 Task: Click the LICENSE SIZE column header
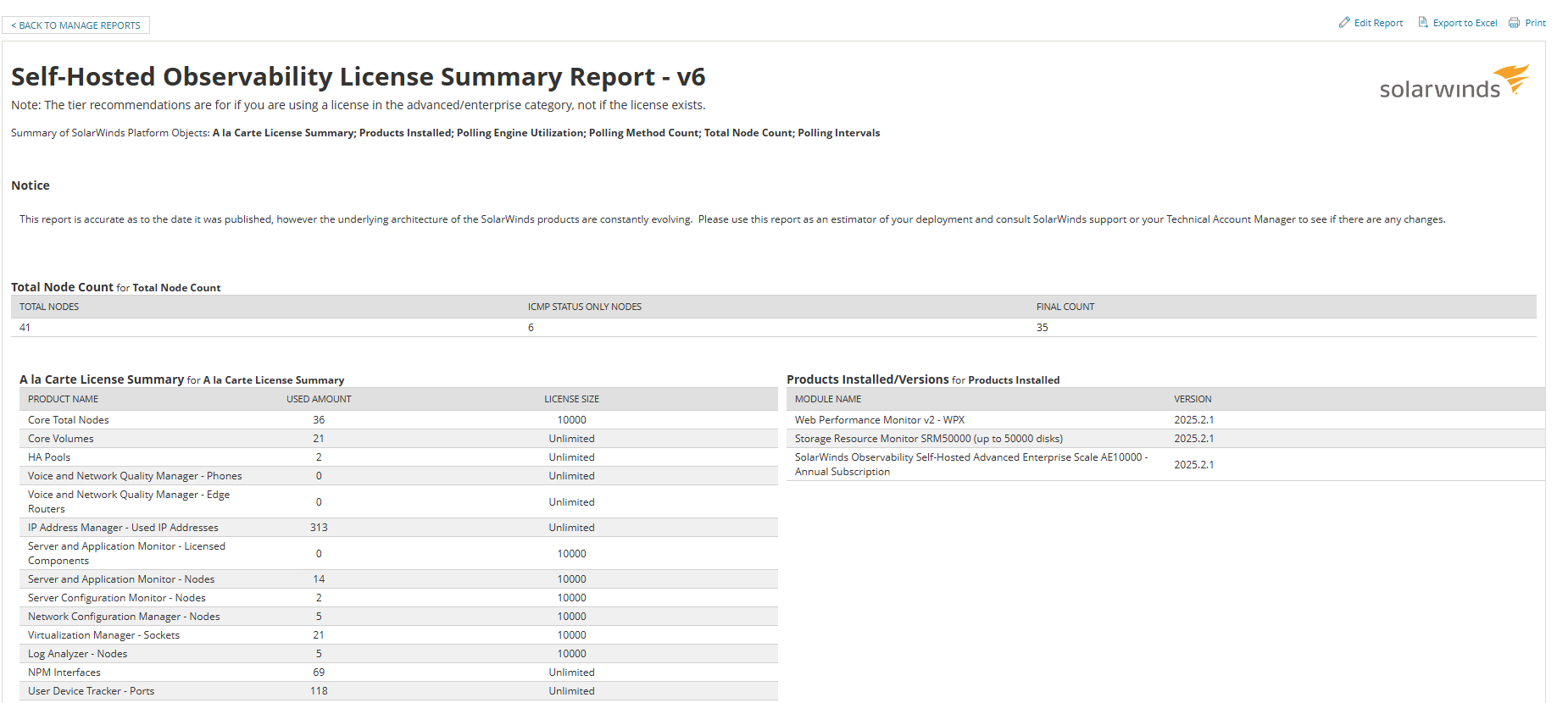pos(571,399)
